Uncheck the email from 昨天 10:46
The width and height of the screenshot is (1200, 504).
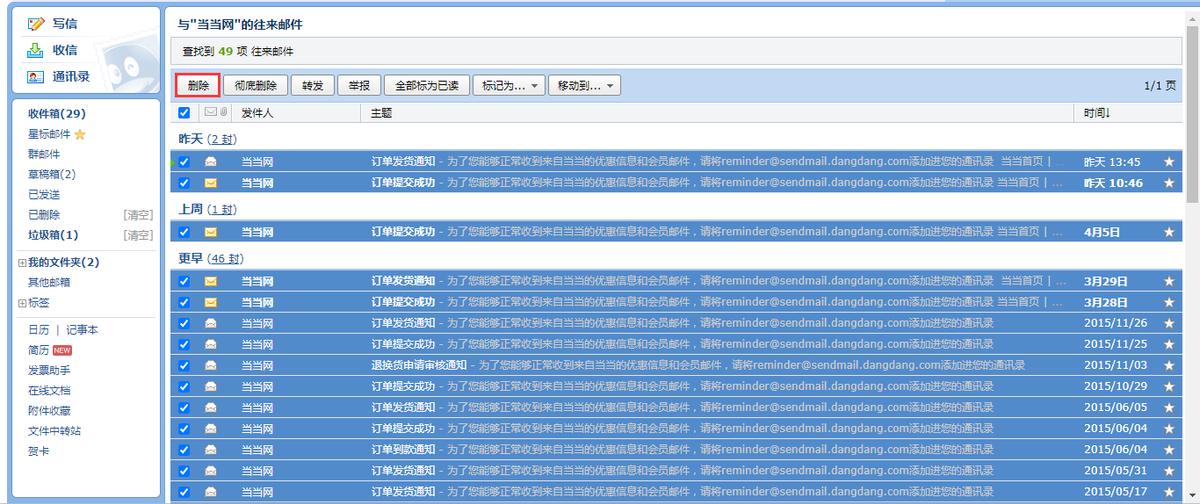click(x=184, y=183)
